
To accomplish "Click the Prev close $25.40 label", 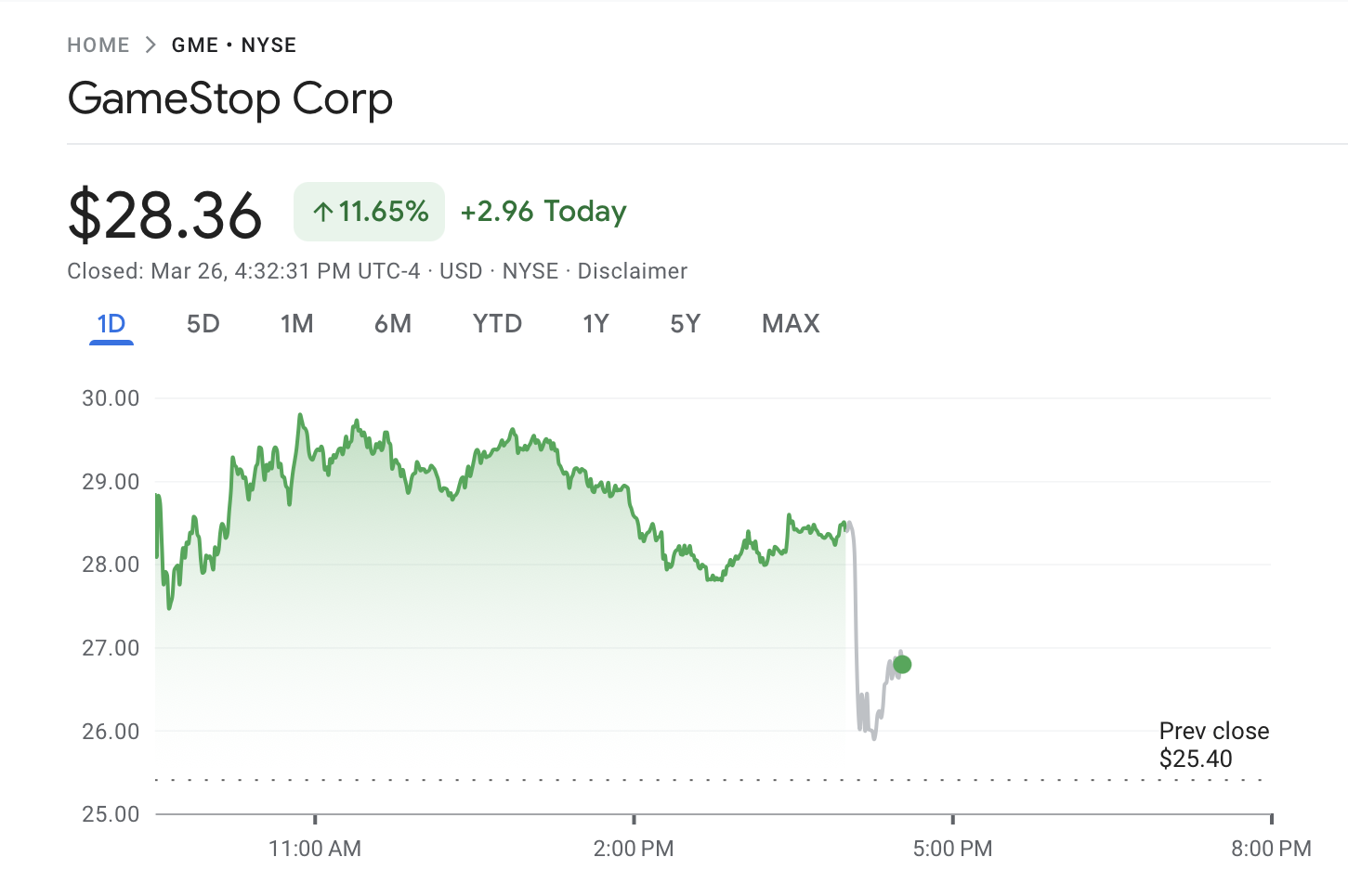I will 1213,745.
